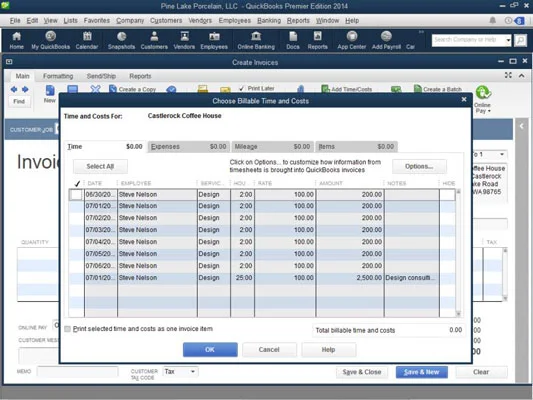Switch to the Send/Ship ribbon tab
The height and width of the screenshot is (400, 533).
(x=101, y=76)
